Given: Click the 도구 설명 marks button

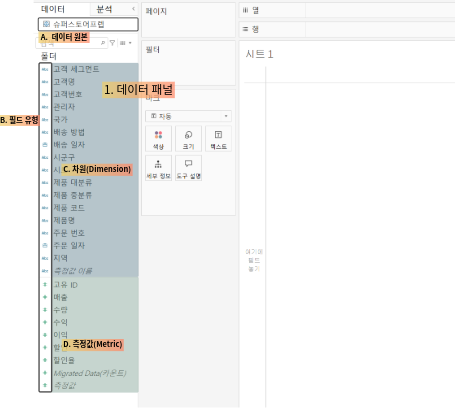Looking at the screenshot, I should tap(188, 168).
